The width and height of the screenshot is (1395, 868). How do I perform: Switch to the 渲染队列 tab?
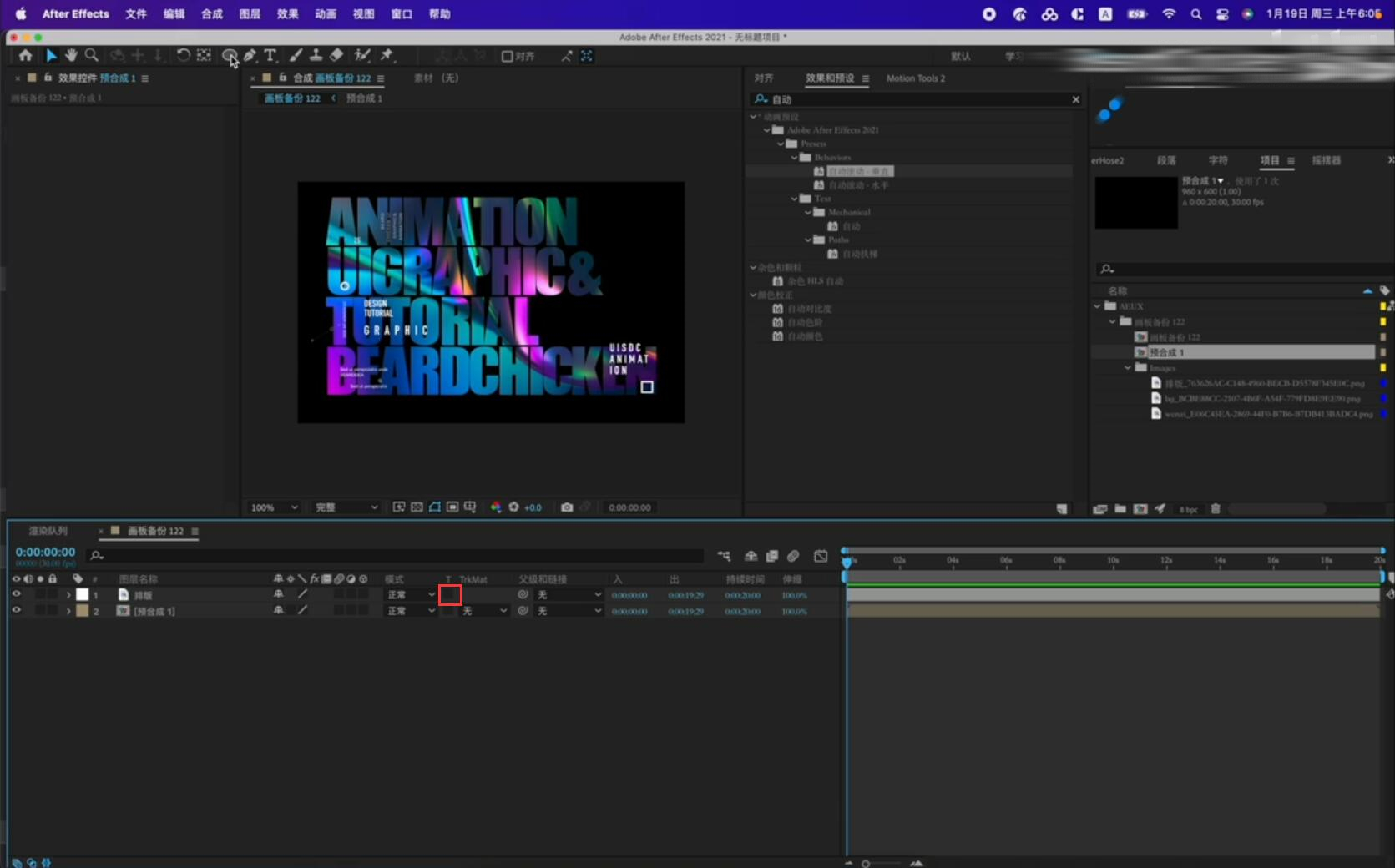(x=48, y=531)
